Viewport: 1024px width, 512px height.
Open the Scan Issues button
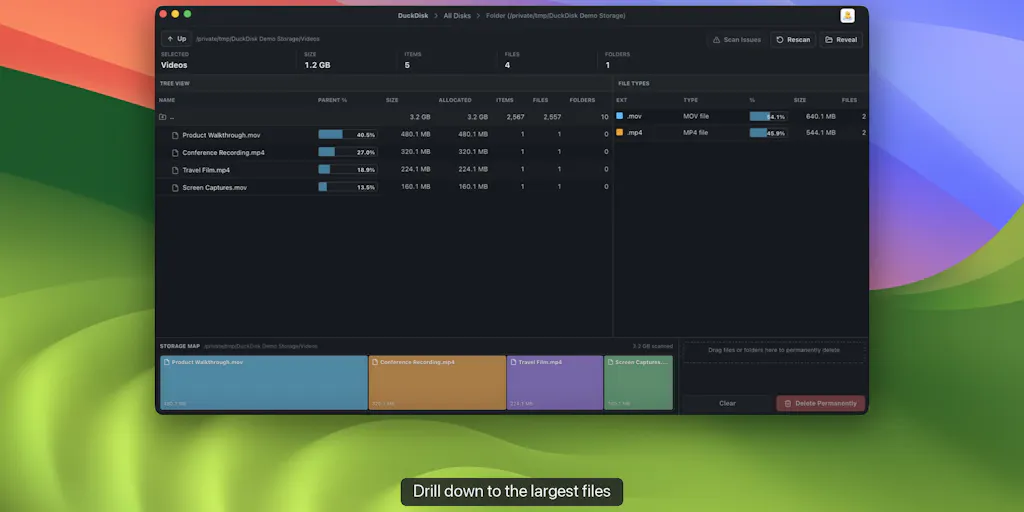(737, 40)
